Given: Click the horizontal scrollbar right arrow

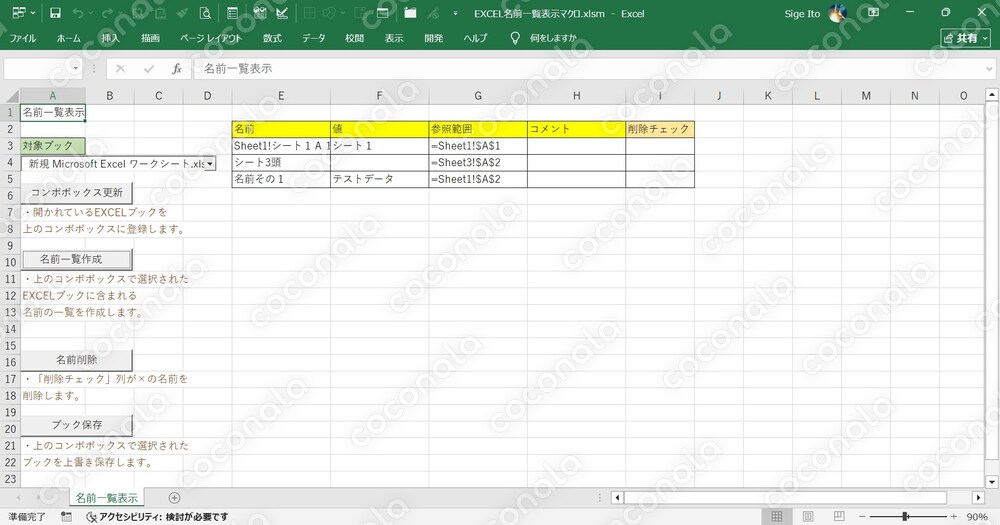Looking at the screenshot, I should coord(978,498).
